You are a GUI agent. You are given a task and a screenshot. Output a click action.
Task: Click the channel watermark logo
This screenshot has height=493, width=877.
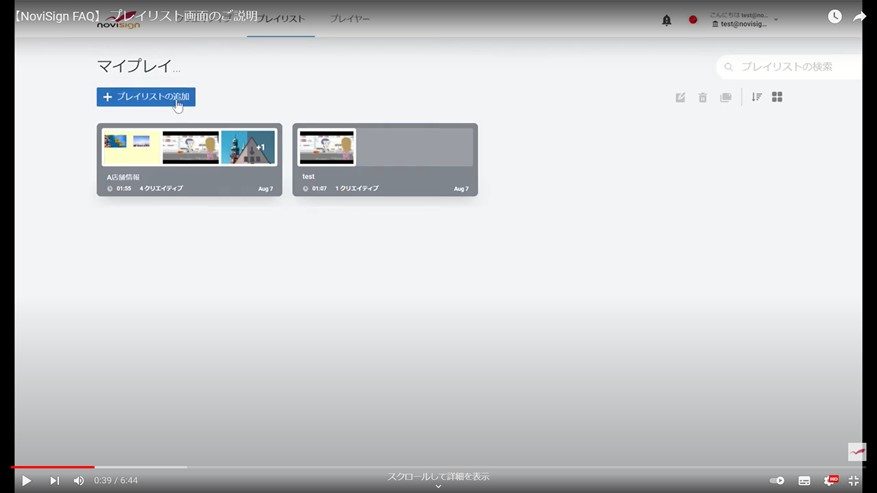point(857,452)
